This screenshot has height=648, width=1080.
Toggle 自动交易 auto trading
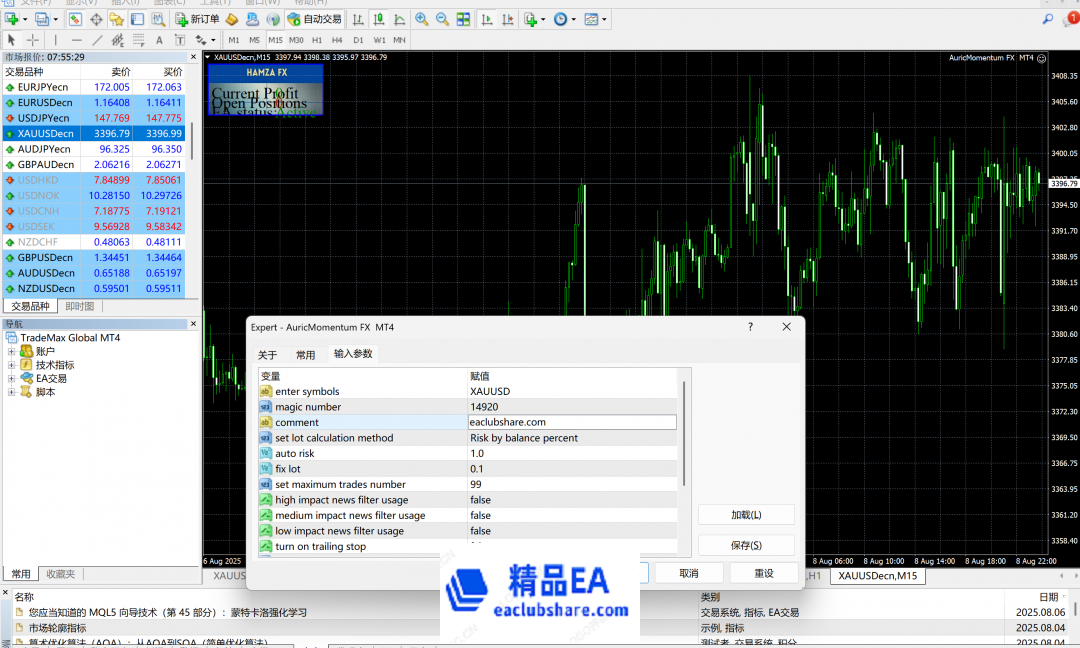pyautogui.click(x=315, y=19)
